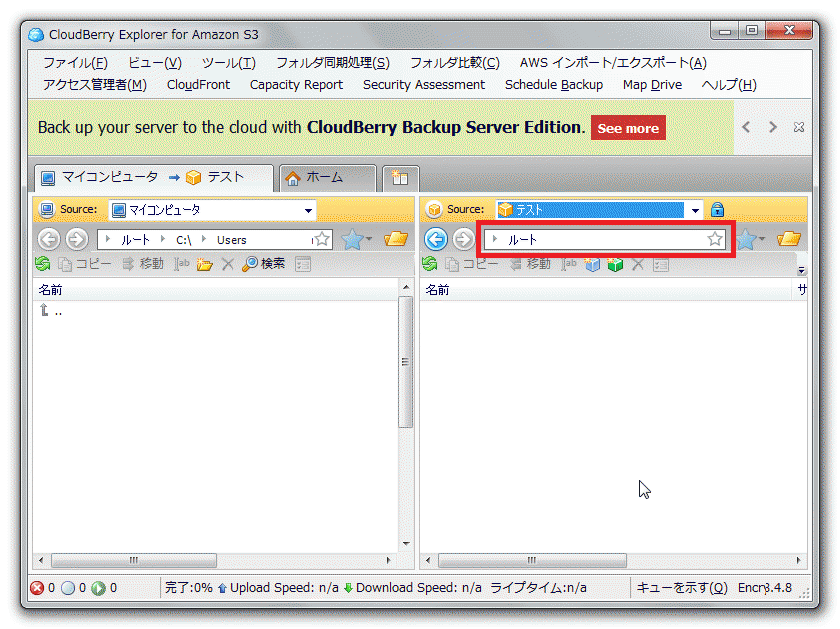Open the folder icon in the right pane toolbar

pyautogui.click(x=789, y=239)
